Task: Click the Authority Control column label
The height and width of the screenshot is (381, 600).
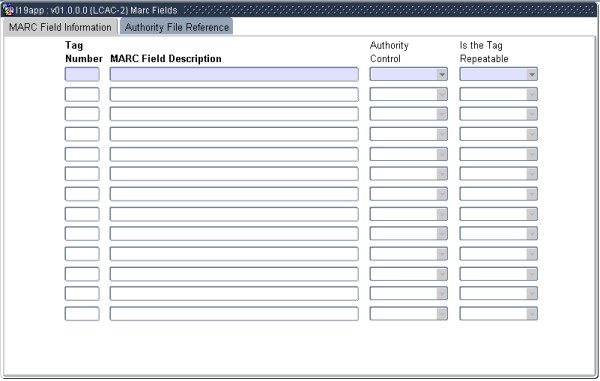Action: pos(389,52)
